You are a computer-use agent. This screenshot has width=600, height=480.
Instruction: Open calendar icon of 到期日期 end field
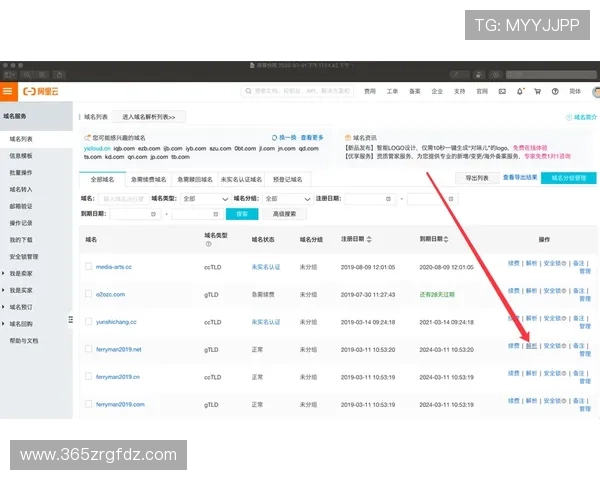tap(215, 214)
